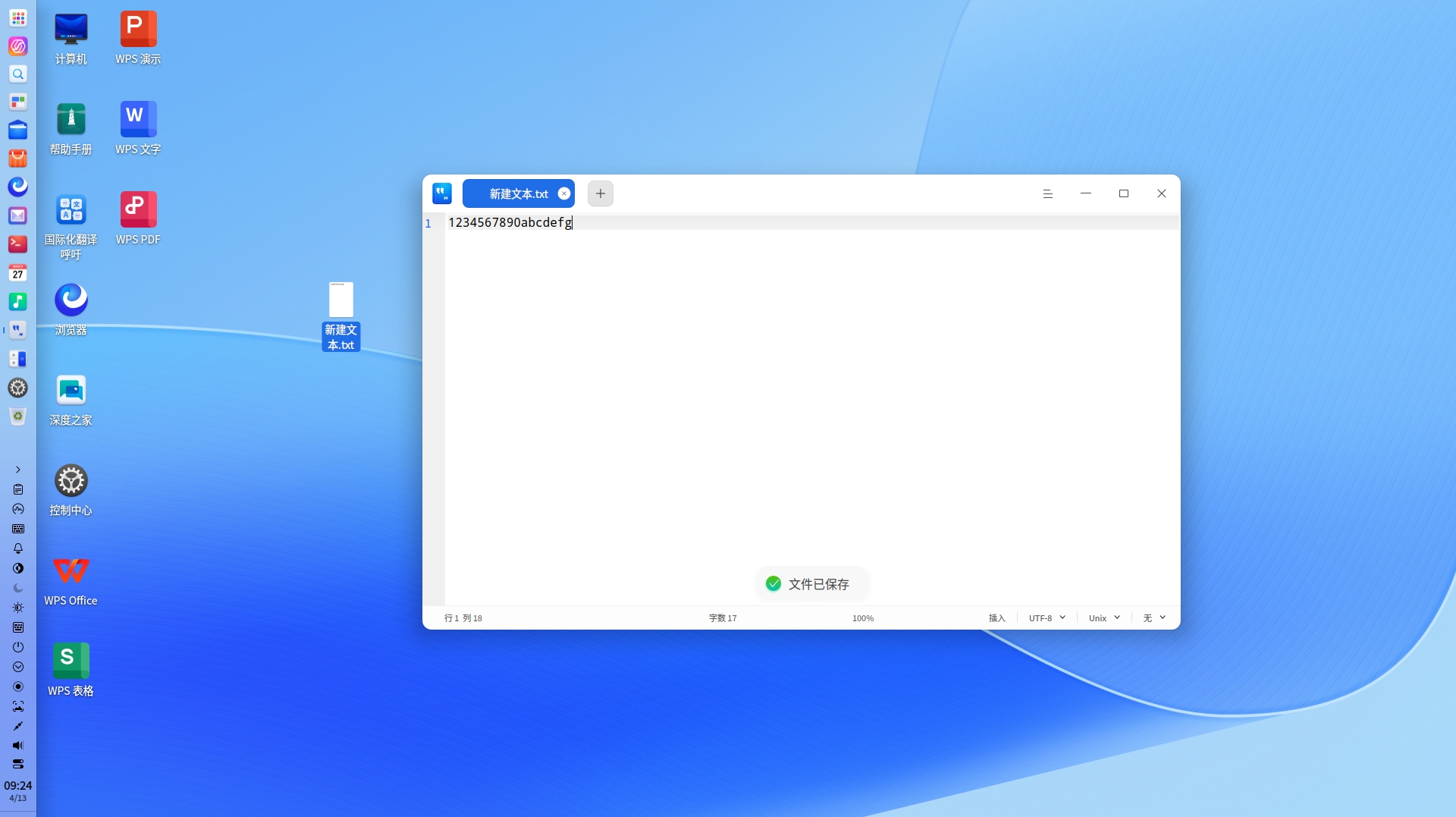Open the text editor hamburger menu
1456x817 pixels.
click(x=1047, y=193)
